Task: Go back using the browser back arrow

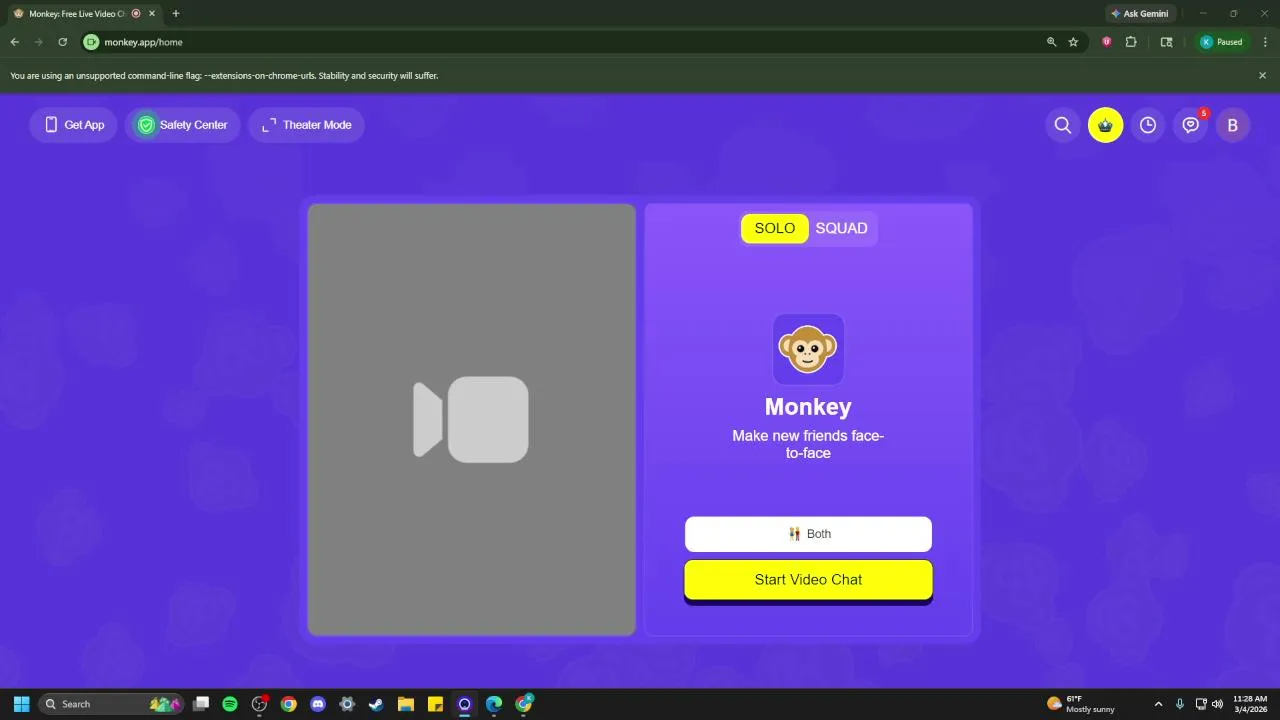Action: [x=15, y=42]
